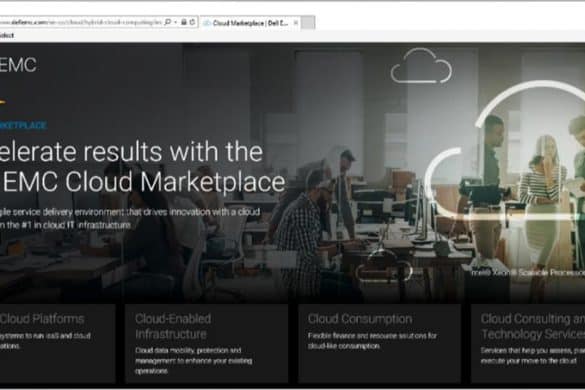
Task: Open Cloud Consulting and Technology Services card
Action: tap(528, 343)
